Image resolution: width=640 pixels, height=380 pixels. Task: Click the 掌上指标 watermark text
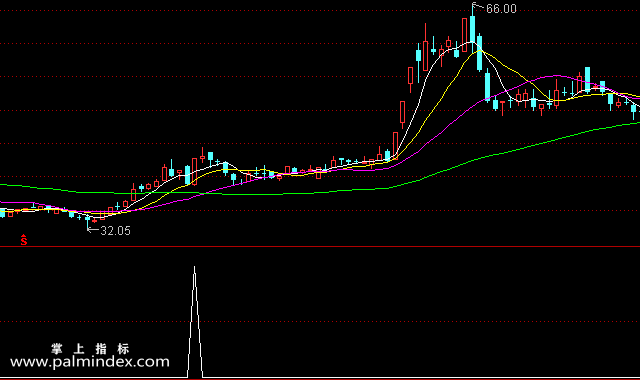pos(90,349)
